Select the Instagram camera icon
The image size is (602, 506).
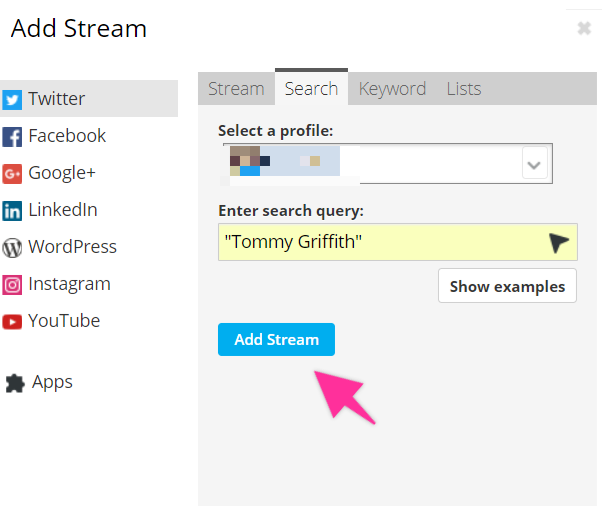(13, 284)
